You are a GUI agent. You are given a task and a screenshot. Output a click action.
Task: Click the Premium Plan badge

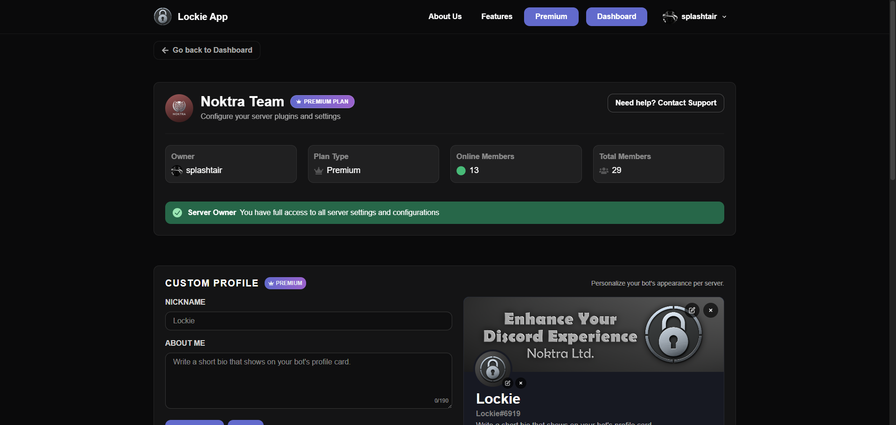pyautogui.click(x=322, y=102)
